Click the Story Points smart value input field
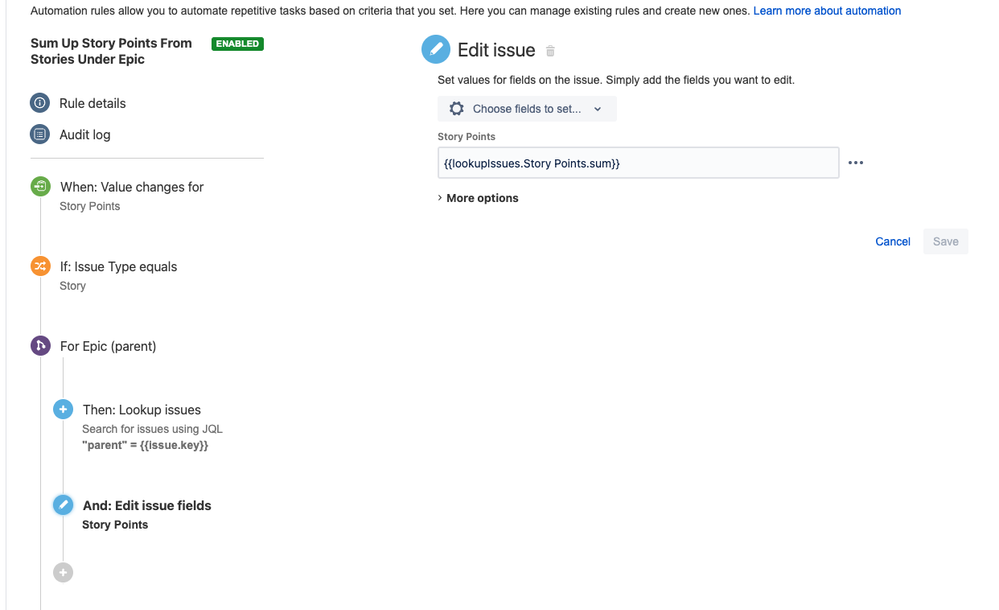 638,163
